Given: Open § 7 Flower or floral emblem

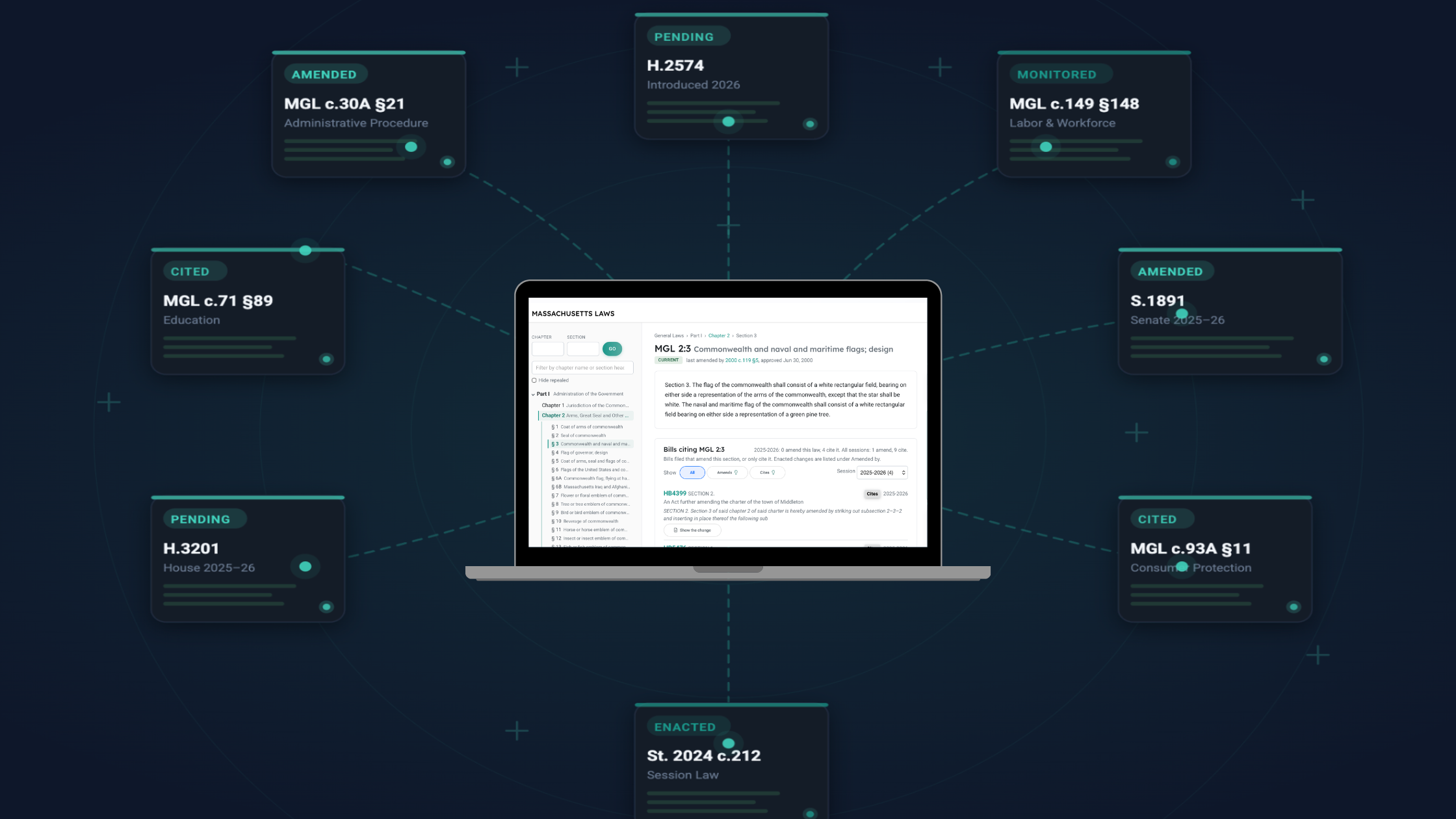Looking at the screenshot, I should pyautogui.click(x=590, y=495).
